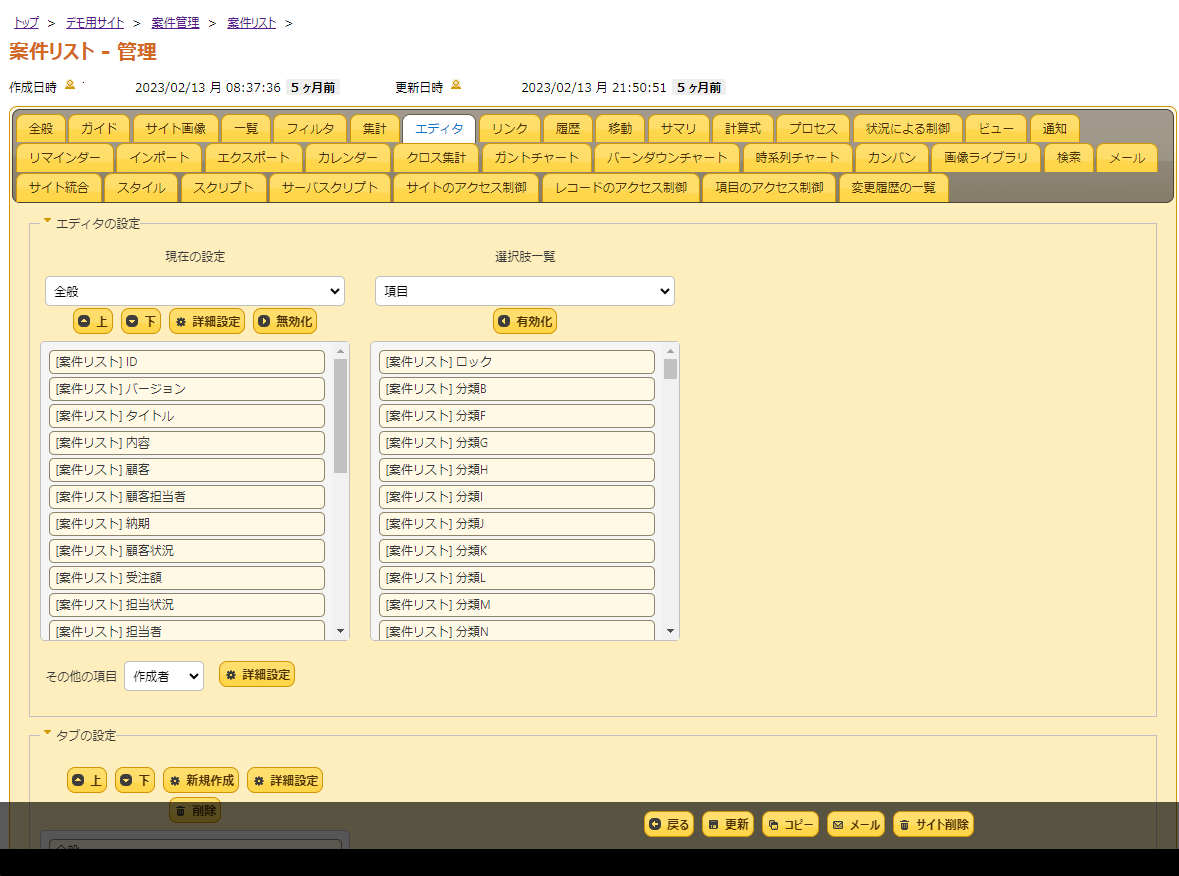The width and height of the screenshot is (1179, 876).
Task: Select the [案件リスト] タイトル list item
Action: click(187, 416)
